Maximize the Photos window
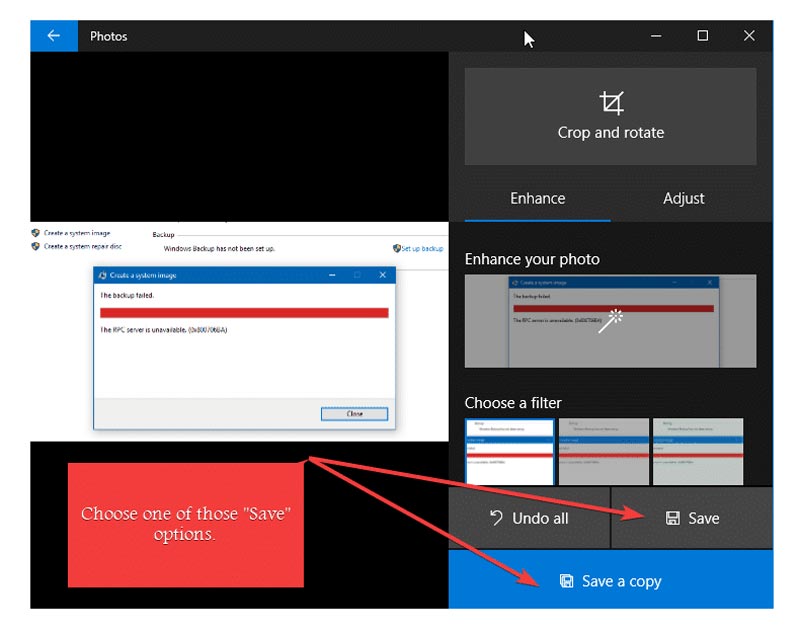The height and width of the screenshot is (631, 800). pyautogui.click(x=703, y=36)
